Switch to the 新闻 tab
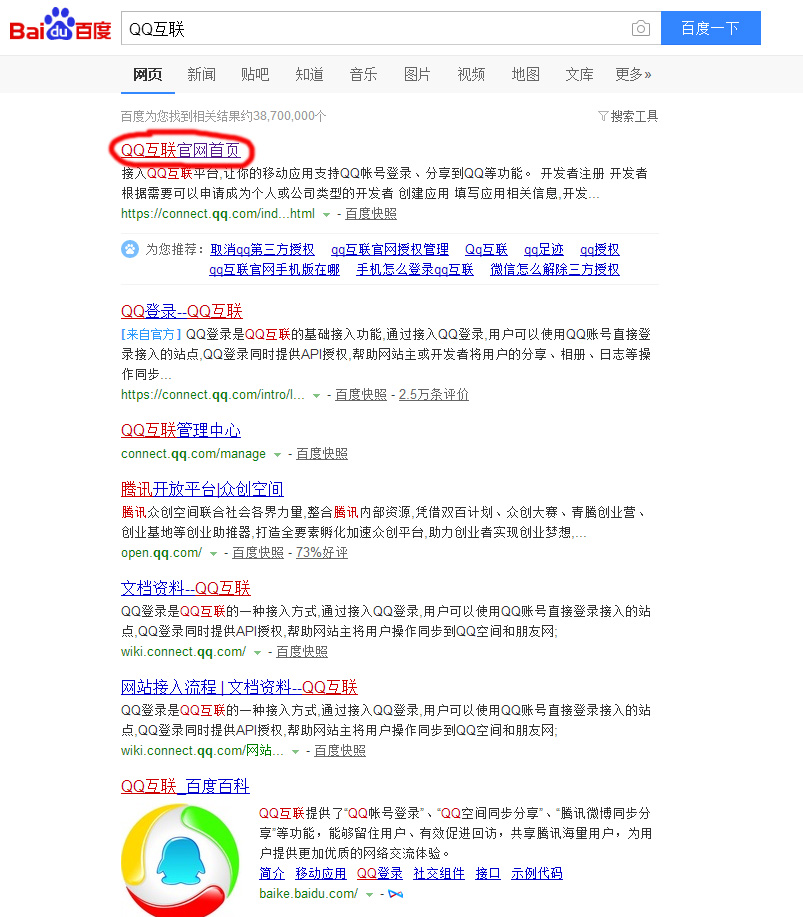This screenshot has height=917, width=803. click(202, 73)
